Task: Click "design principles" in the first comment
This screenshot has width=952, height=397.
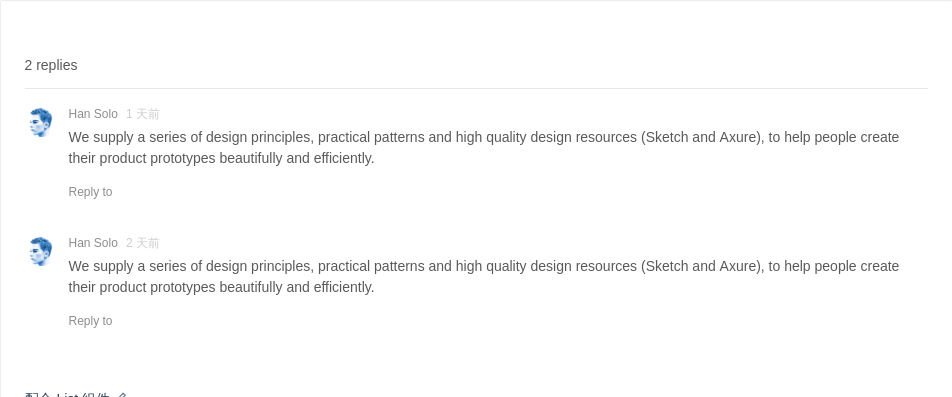Action: click(x=260, y=137)
